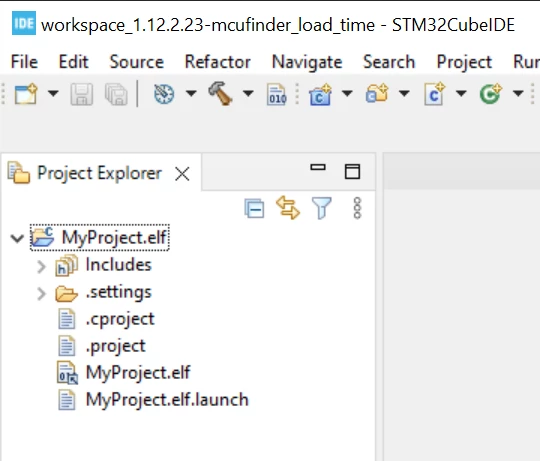This screenshot has height=461, width=540.
Task: Open the File menu
Action: [24, 62]
